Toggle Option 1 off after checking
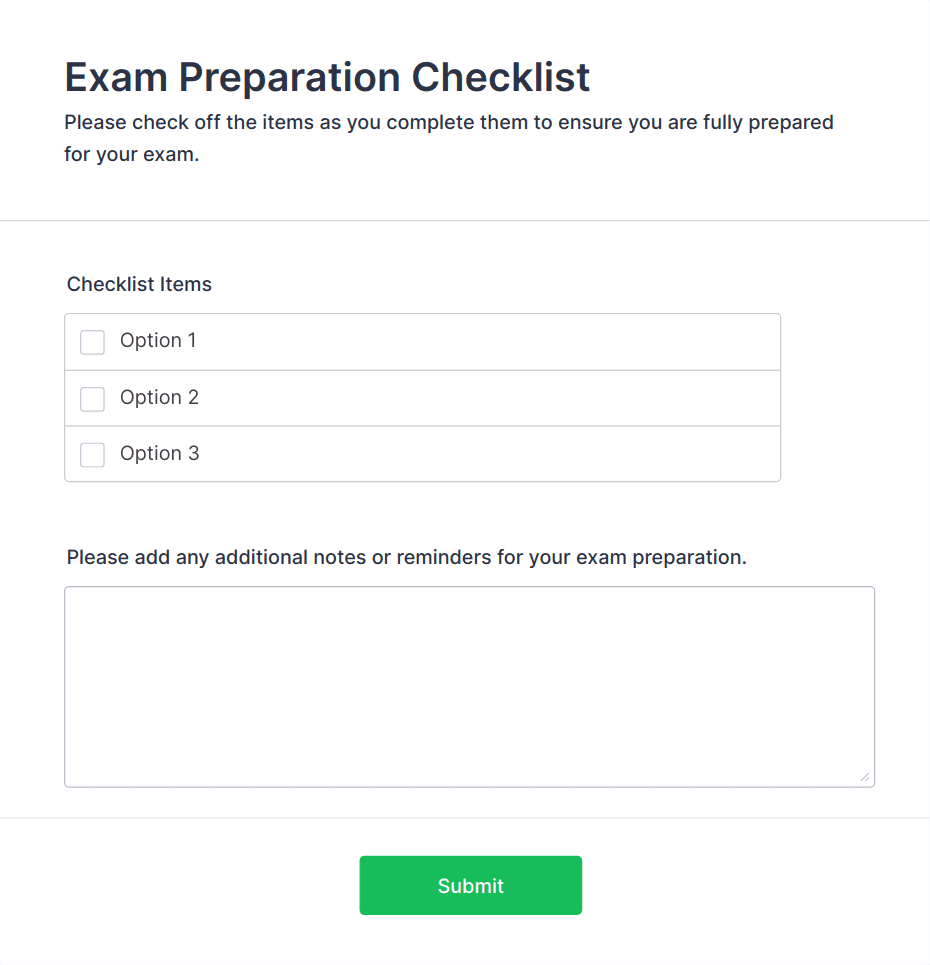Image resolution: width=930 pixels, height=965 pixels. pyautogui.click(x=92, y=342)
